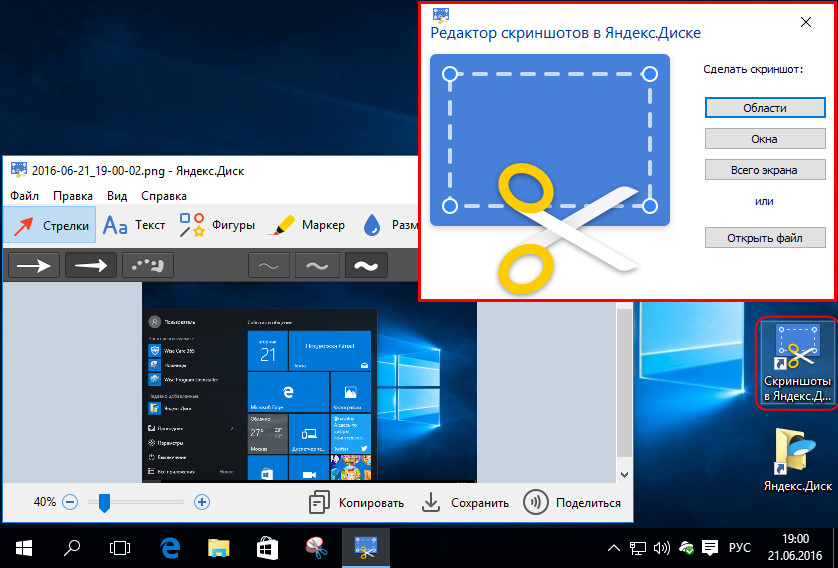Click the zoom out minus icon
838x568 pixels.
(70, 502)
